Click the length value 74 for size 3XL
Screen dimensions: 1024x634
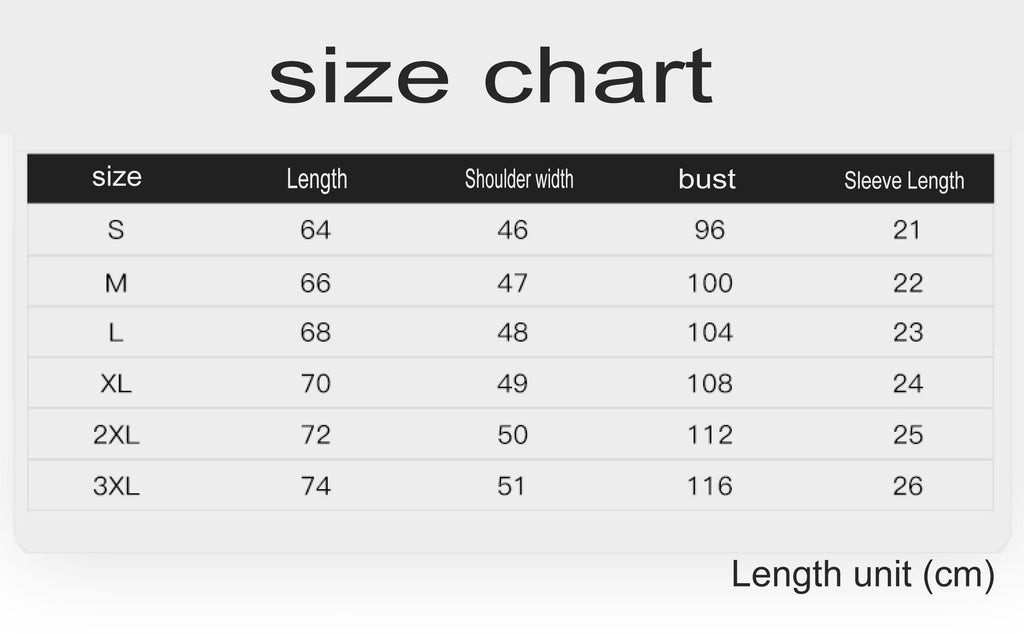pos(316,487)
